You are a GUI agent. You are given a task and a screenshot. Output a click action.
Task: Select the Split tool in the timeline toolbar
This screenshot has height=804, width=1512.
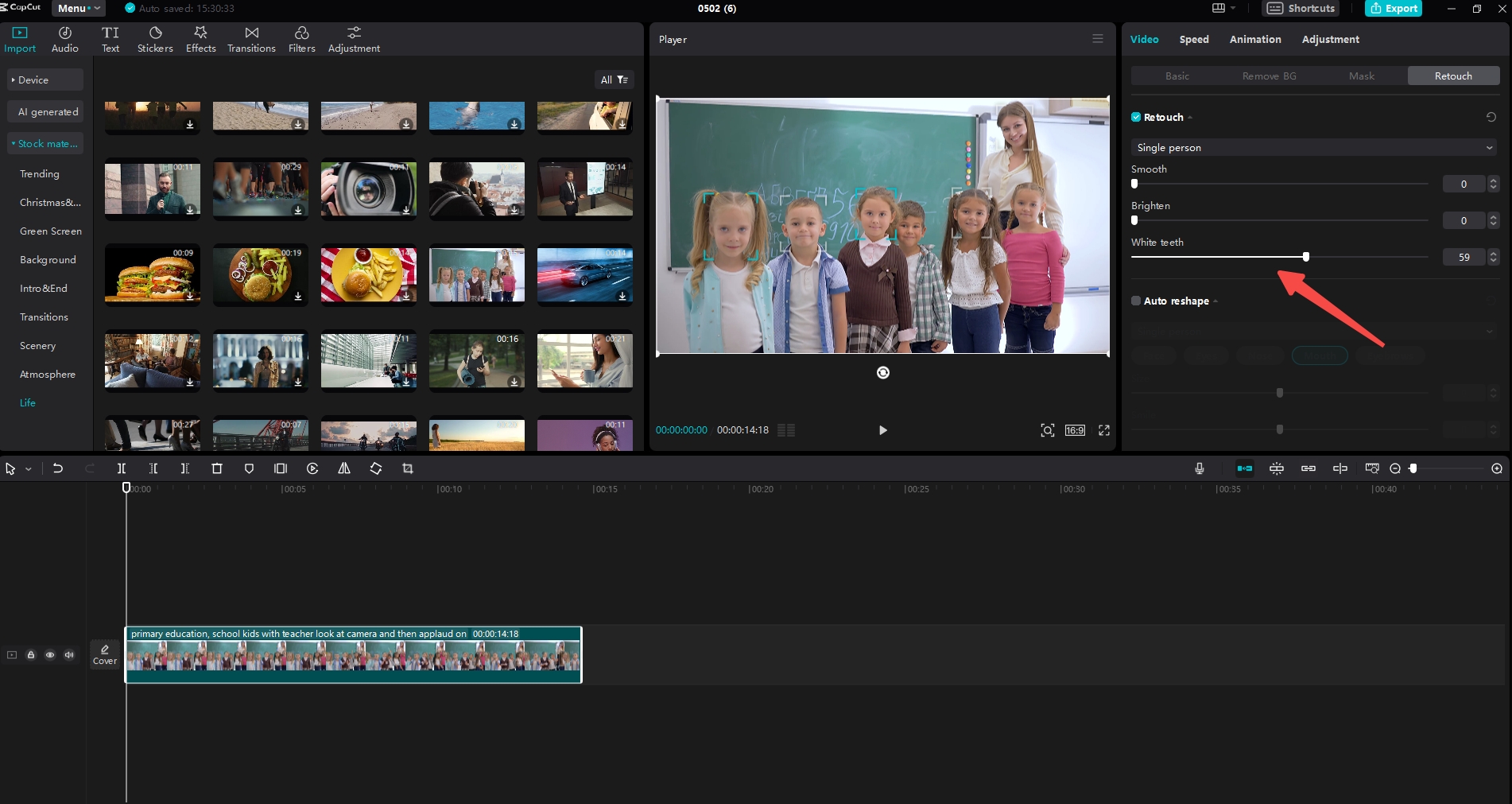[x=122, y=468]
